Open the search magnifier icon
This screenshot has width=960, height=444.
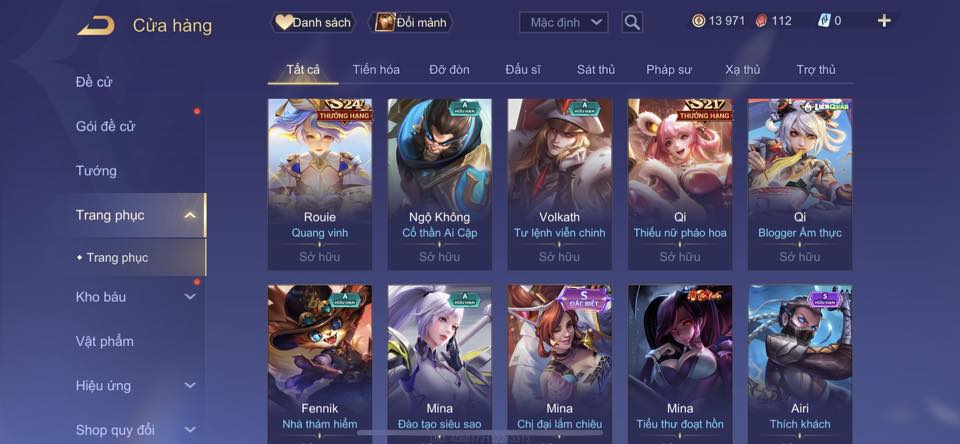pyautogui.click(x=632, y=23)
